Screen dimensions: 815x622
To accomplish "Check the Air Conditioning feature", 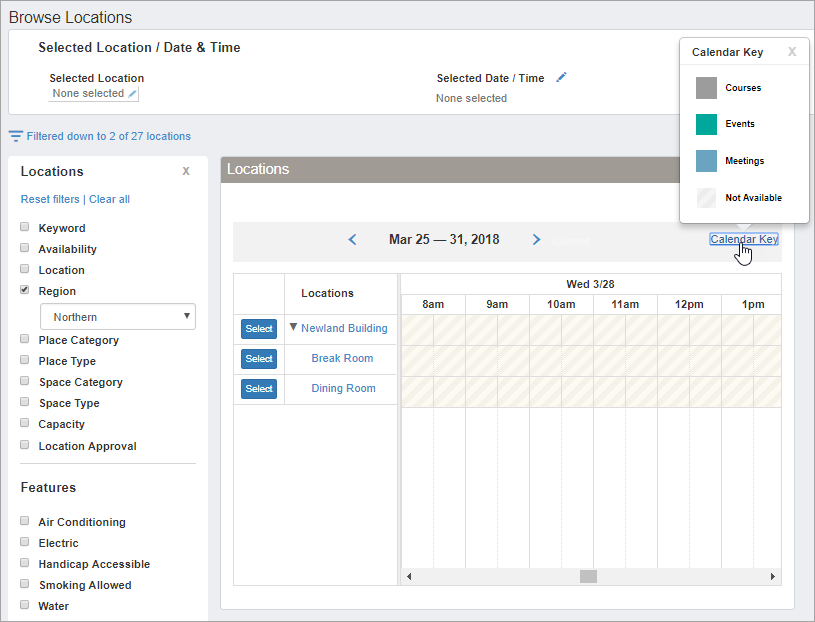I will 25,521.
